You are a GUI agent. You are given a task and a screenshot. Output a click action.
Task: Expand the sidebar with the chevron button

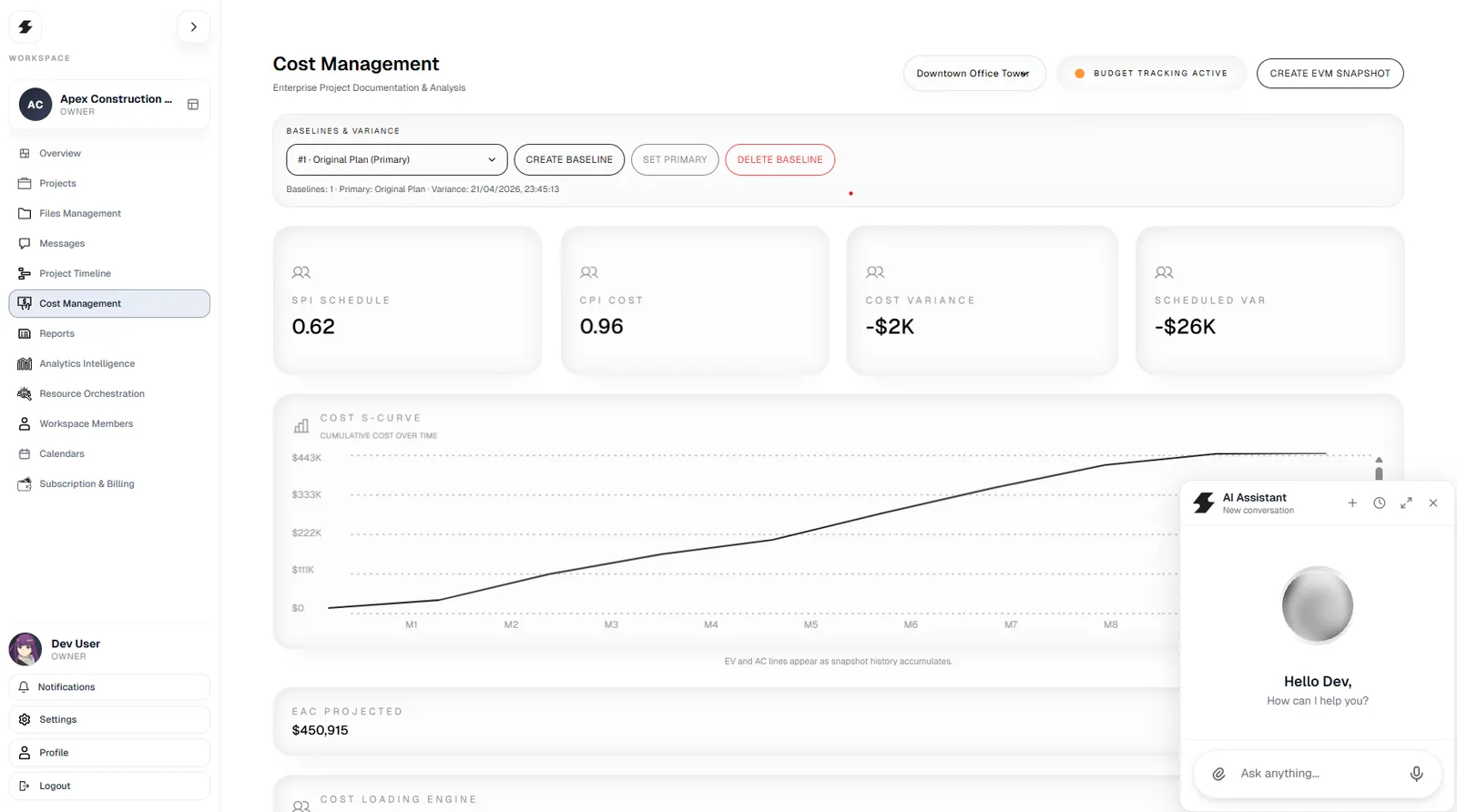[193, 27]
